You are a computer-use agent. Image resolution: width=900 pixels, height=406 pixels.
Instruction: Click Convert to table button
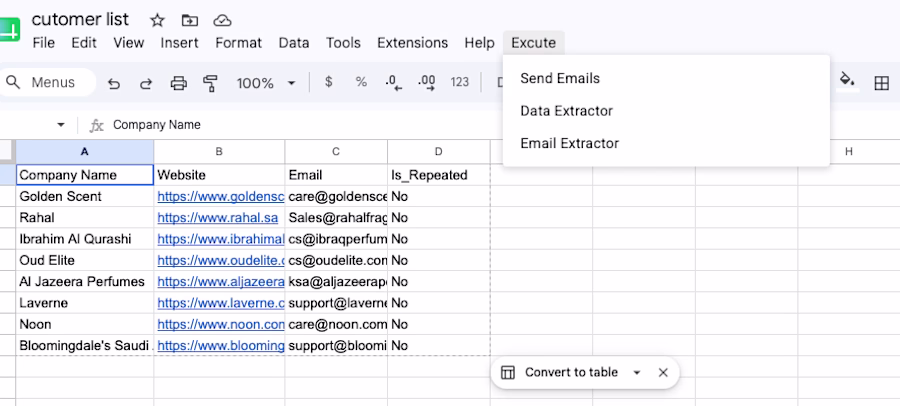tap(571, 373)
